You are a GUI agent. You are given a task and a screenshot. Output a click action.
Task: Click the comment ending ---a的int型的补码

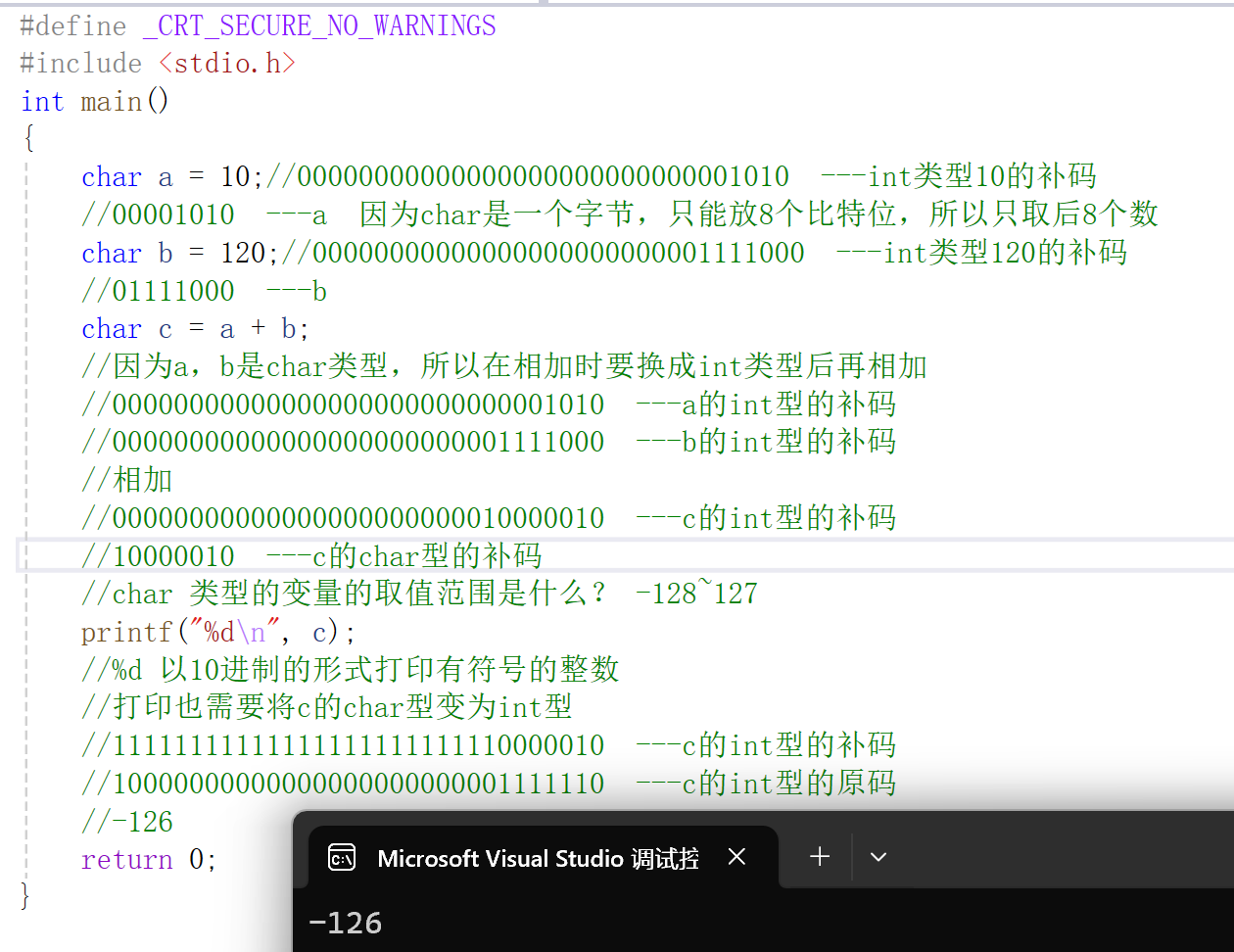pos(489,404)
